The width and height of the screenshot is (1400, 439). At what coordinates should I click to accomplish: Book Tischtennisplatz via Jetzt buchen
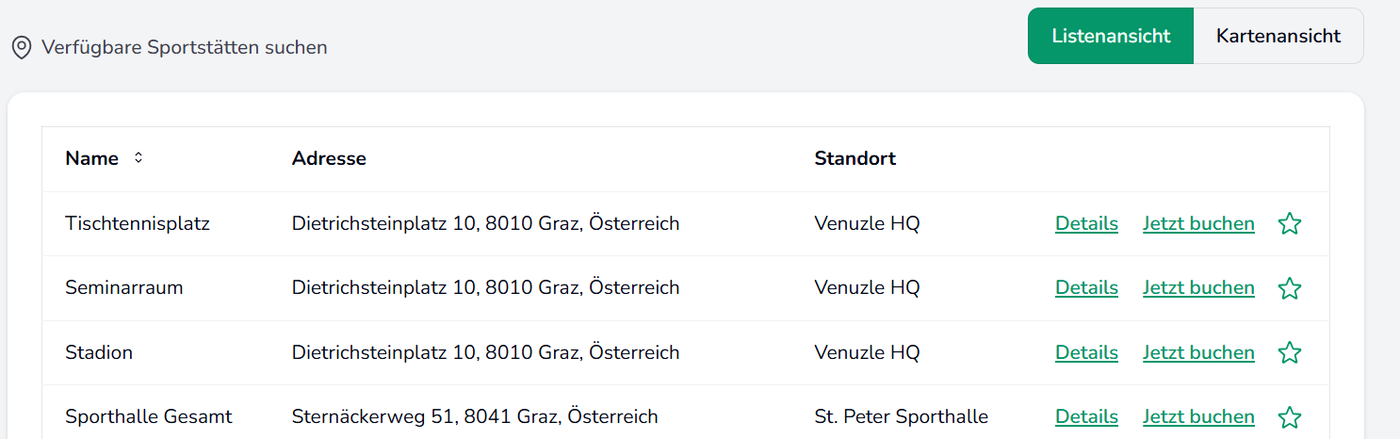[x=1198, y=224]
